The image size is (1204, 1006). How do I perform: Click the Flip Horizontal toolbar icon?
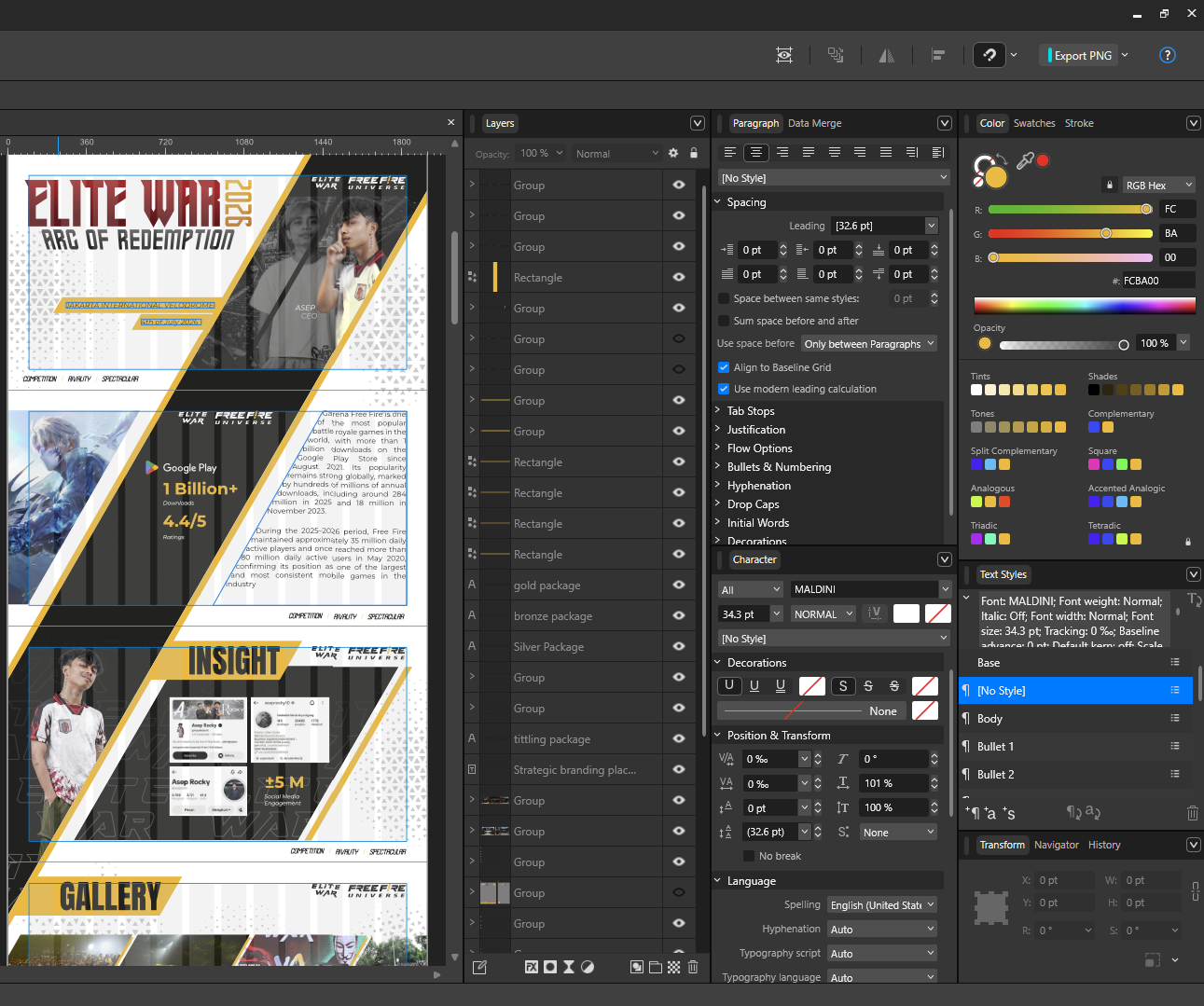(x=887, y=55)
